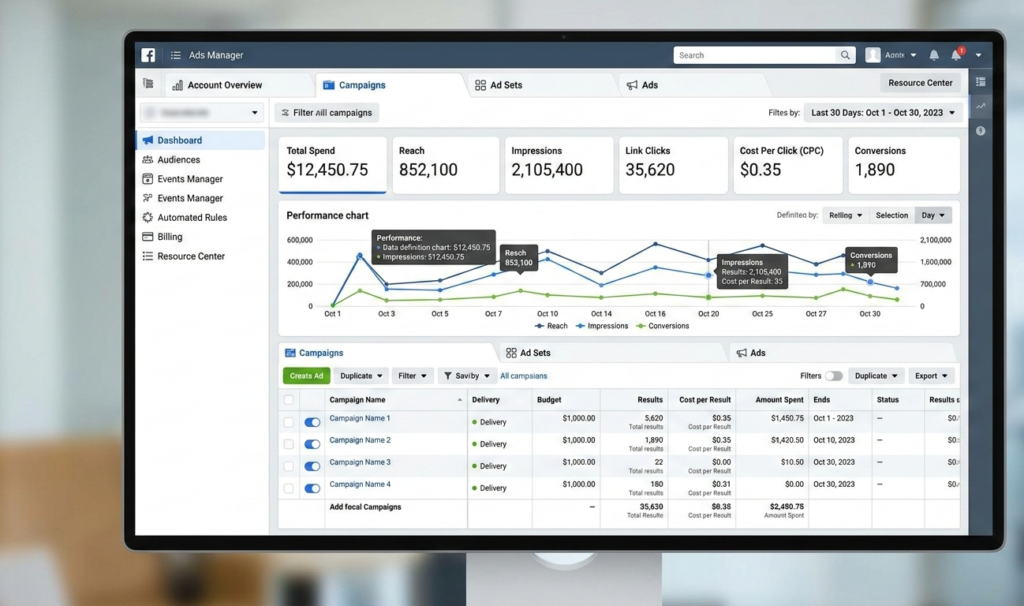
Task: Open the Ads tab
Action: [x=644, y=85]
